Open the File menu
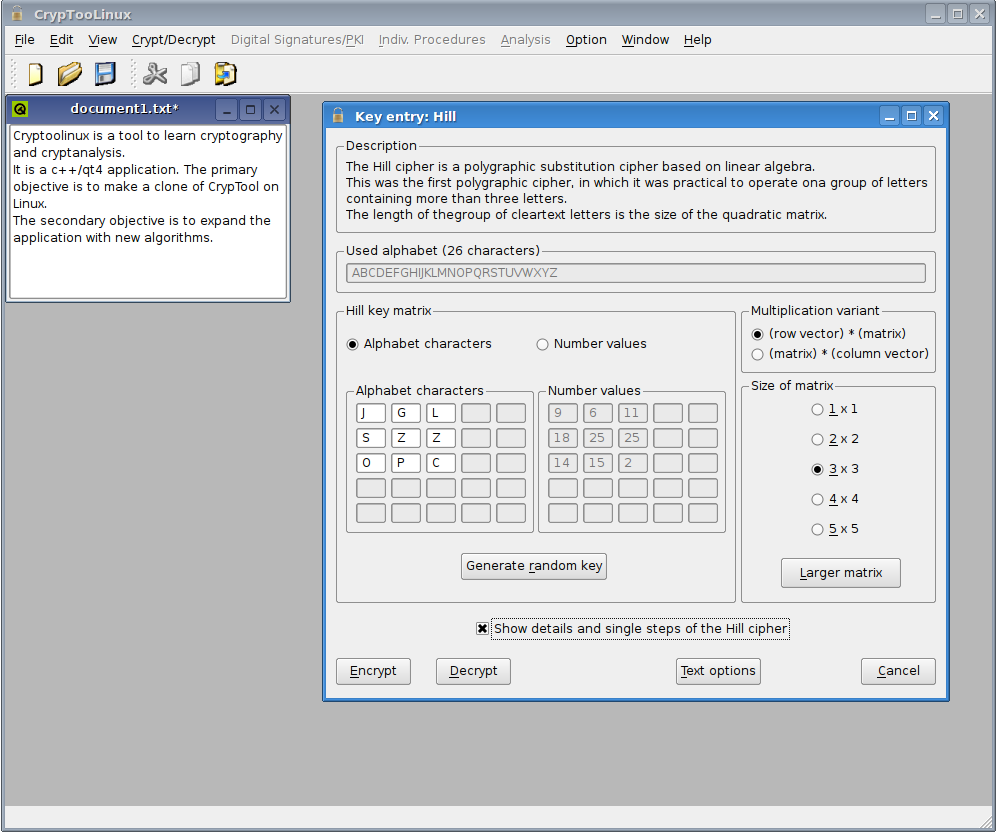997x832 pixels. tap(25, 39)
